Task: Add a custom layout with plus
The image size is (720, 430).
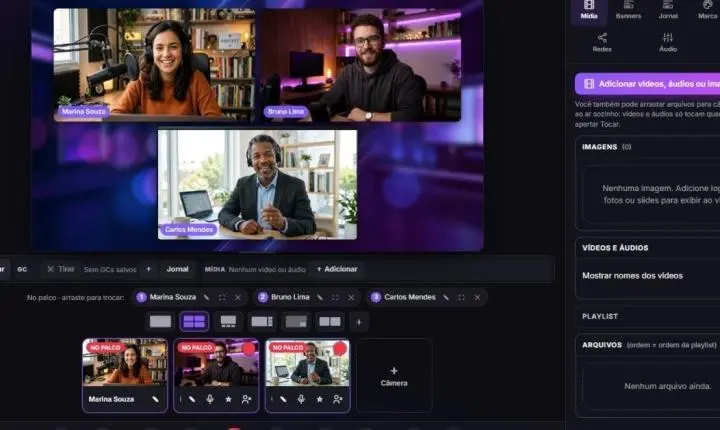Action: point(359,322)
